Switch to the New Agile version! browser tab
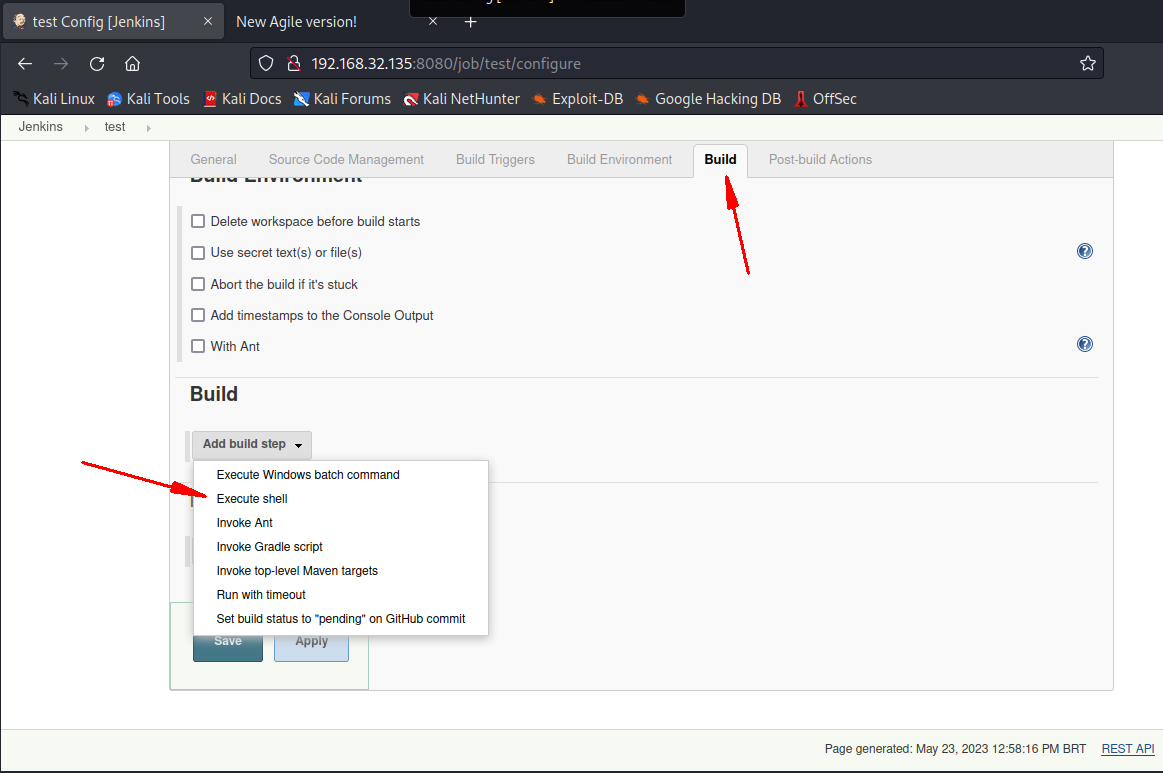Viewport: 1163px width, 773px height. (297, 22)
